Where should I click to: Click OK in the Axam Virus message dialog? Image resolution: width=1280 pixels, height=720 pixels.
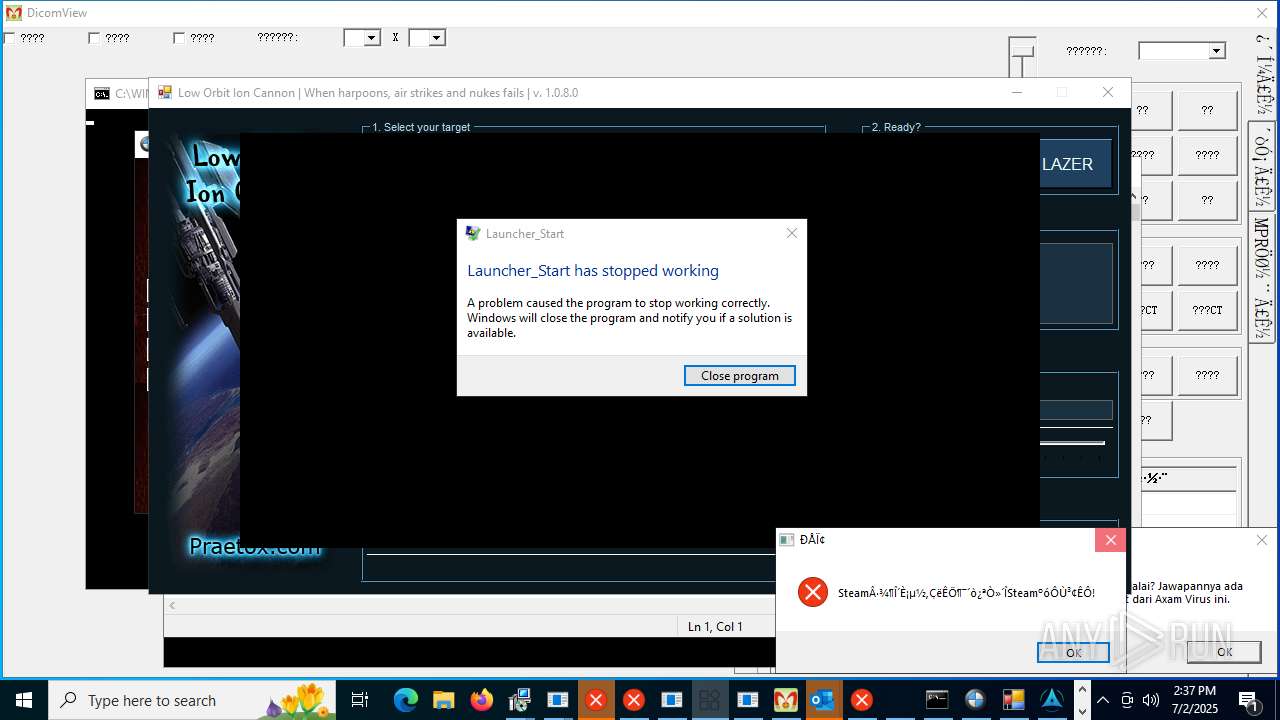1224,652
